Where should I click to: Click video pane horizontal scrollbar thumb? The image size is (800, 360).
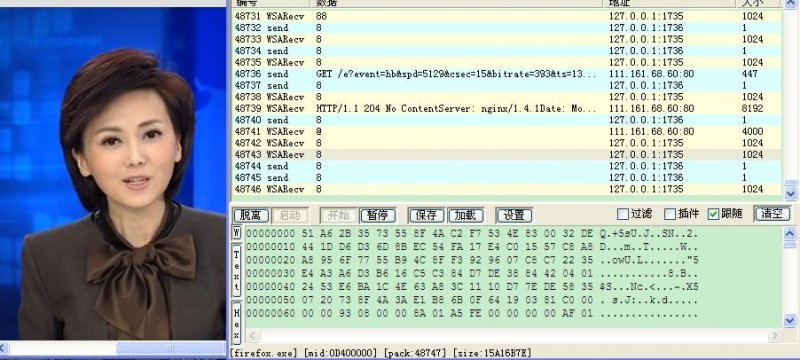(x=170, y=348)
